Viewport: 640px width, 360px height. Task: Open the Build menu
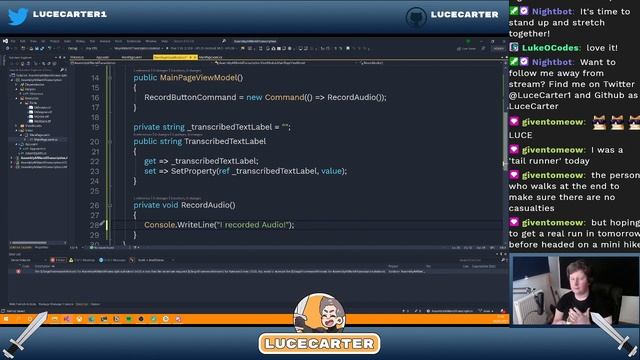pyautogui.click(x=67, y=41)
